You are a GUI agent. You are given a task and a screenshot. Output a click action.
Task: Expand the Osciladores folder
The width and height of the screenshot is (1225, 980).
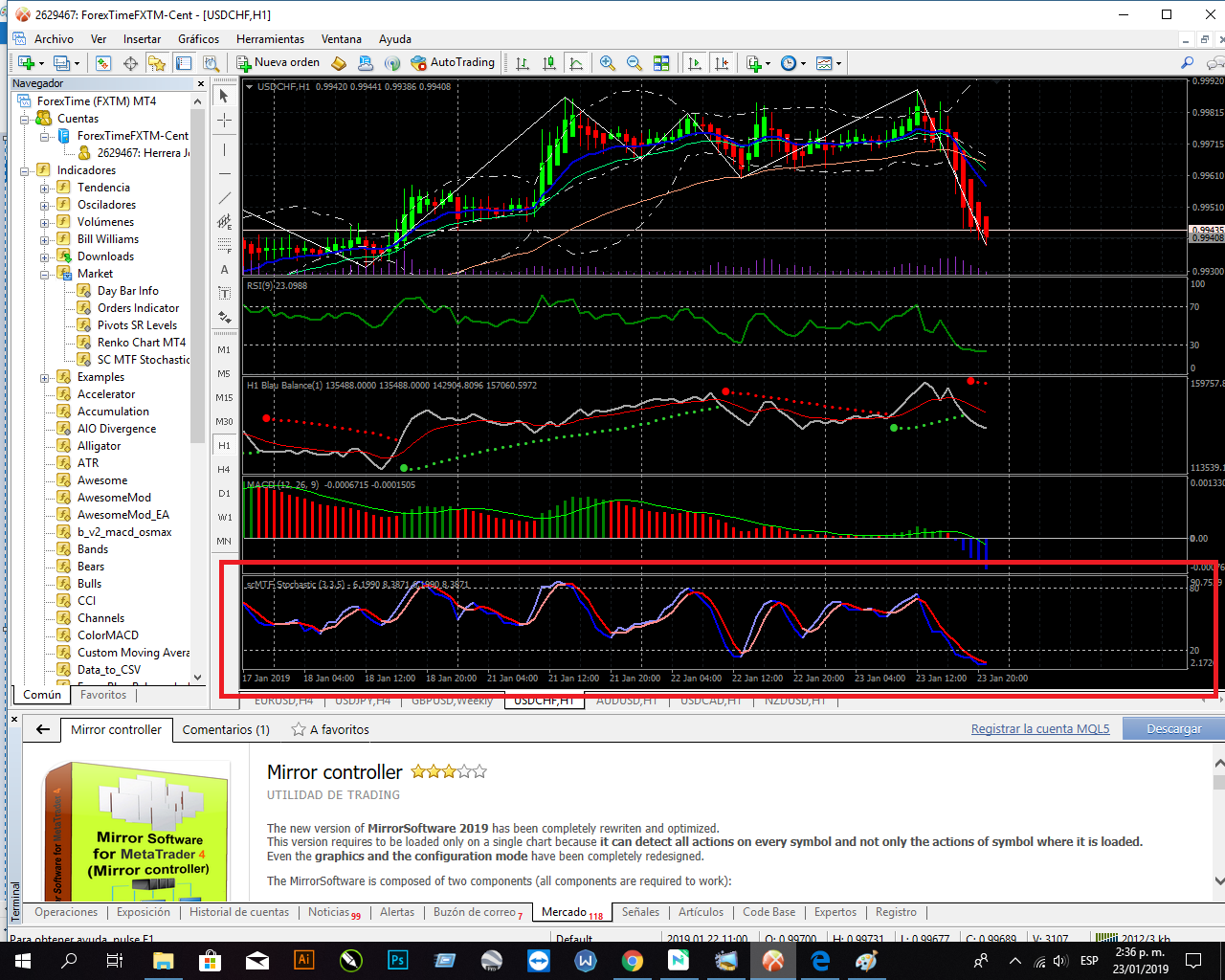click(44, 206)
